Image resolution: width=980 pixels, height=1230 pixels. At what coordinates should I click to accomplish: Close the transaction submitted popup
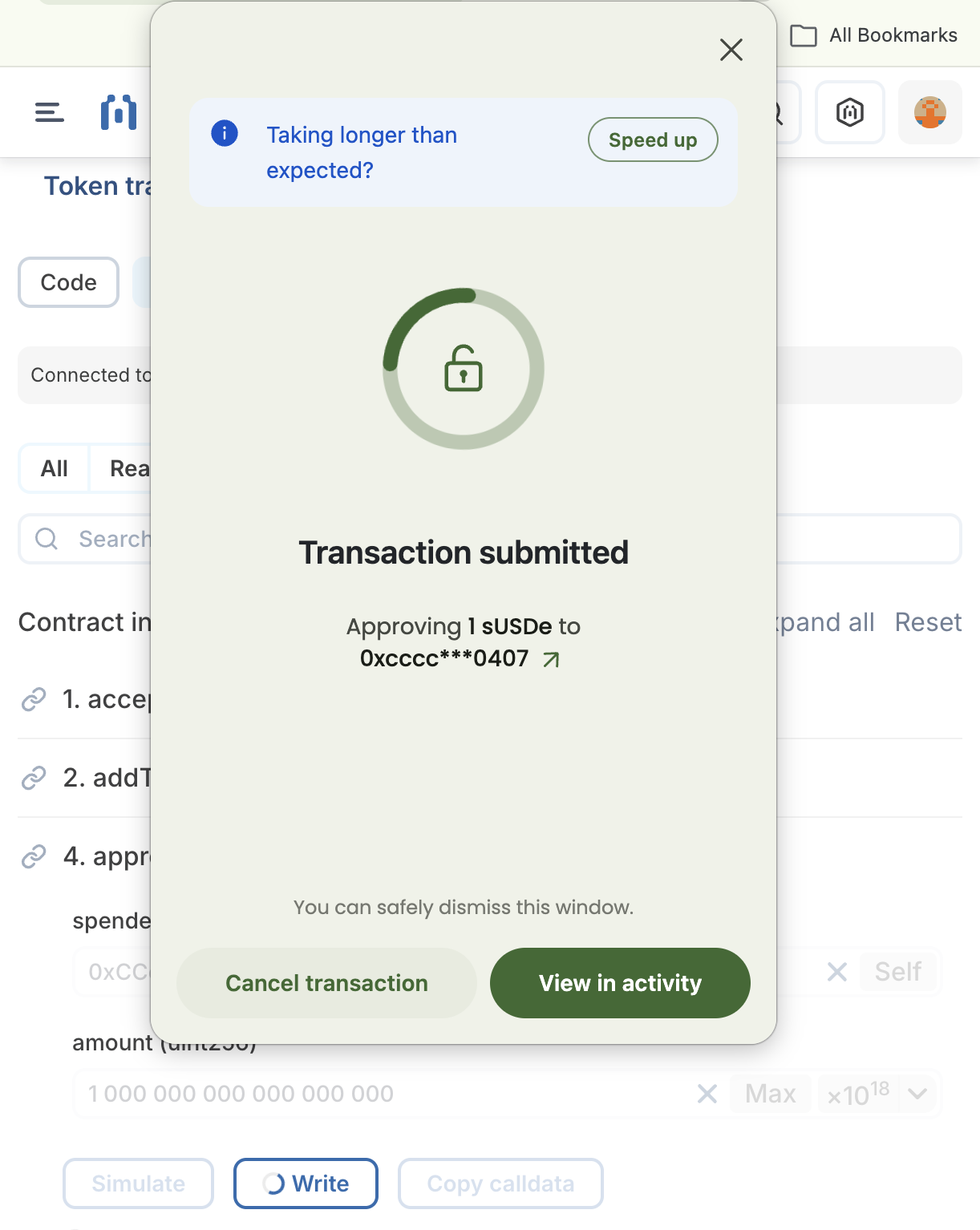click(731, 50)
